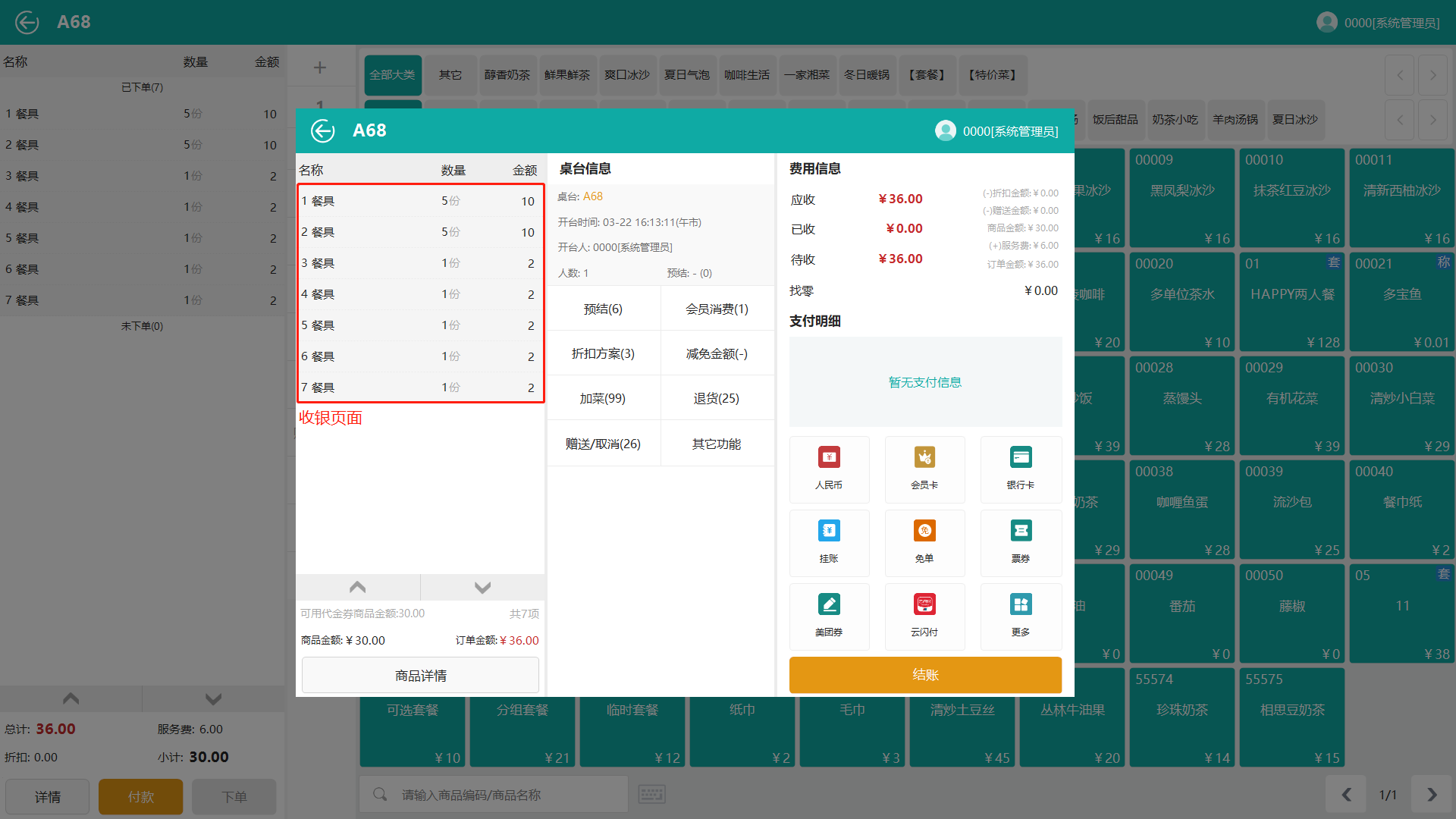Page down in the background order list
The width and height of the screenshot is (1456, 819).
tap(213, 698)
